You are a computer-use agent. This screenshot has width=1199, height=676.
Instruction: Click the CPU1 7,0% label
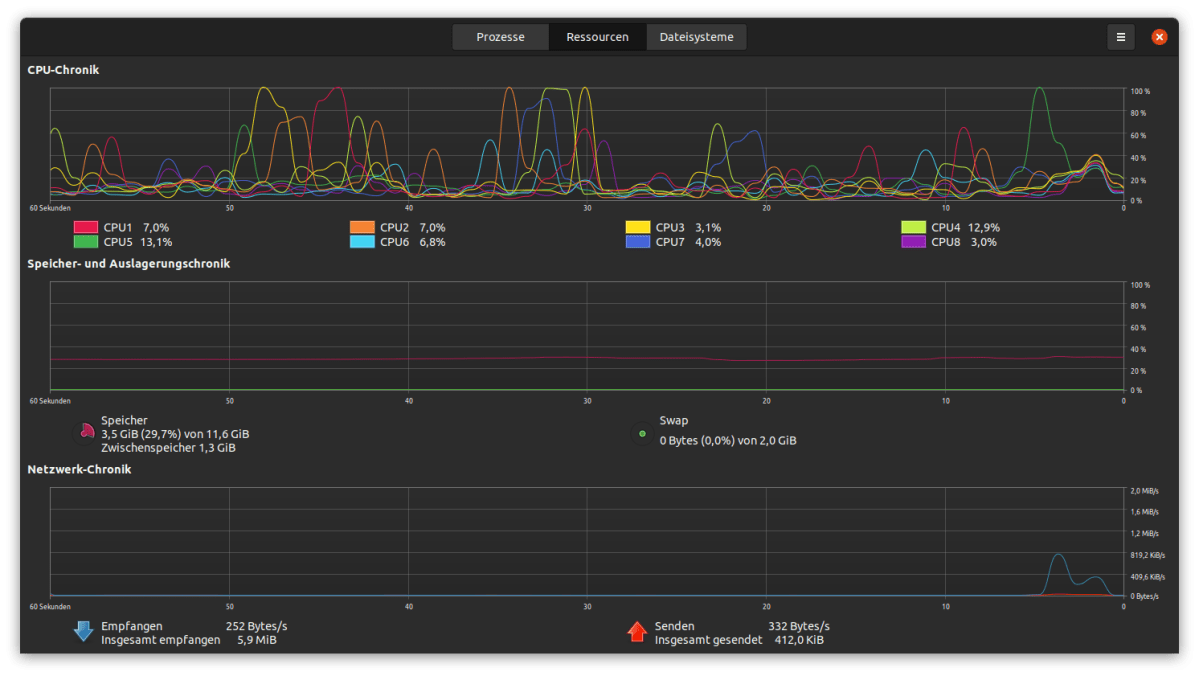click(136, 227)
